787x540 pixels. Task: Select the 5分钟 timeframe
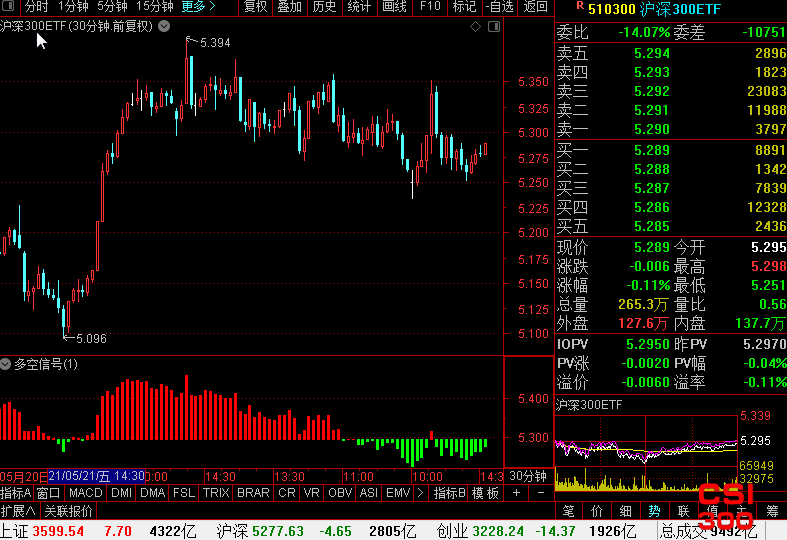pos(112,7)
